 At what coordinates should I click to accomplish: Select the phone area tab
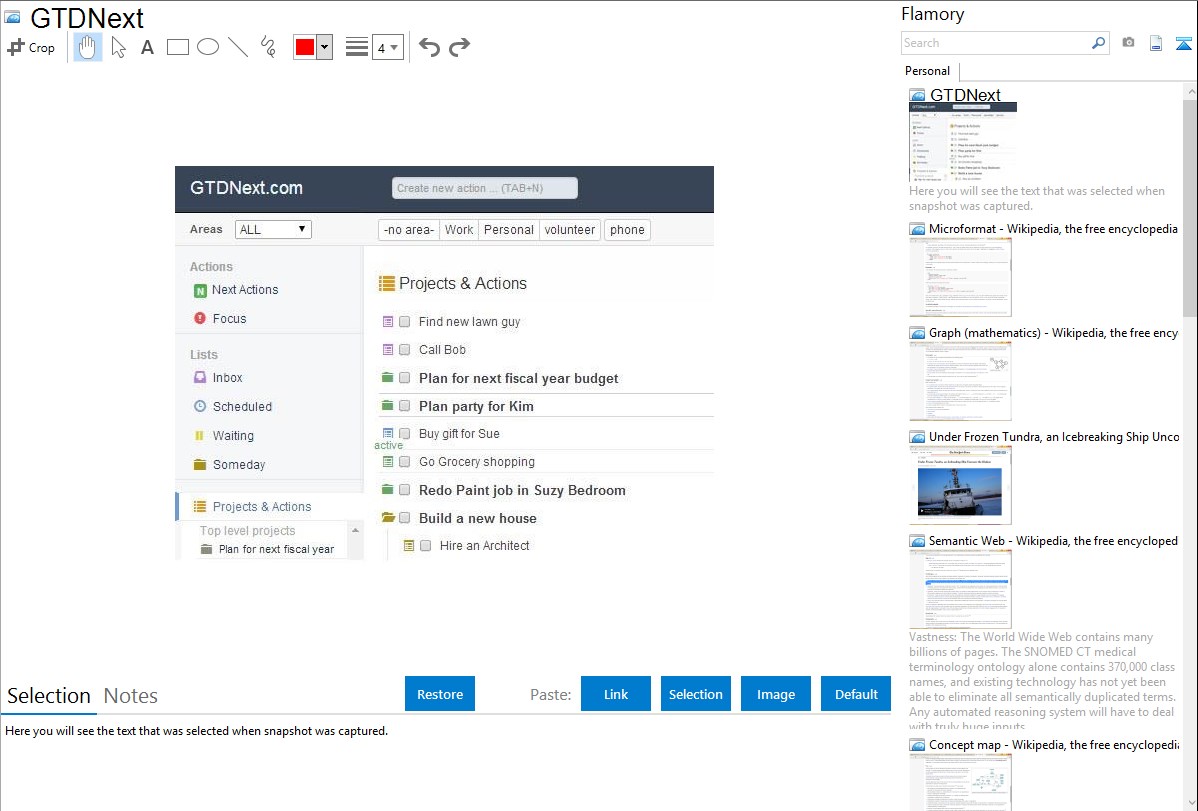[x=627, y=229]
